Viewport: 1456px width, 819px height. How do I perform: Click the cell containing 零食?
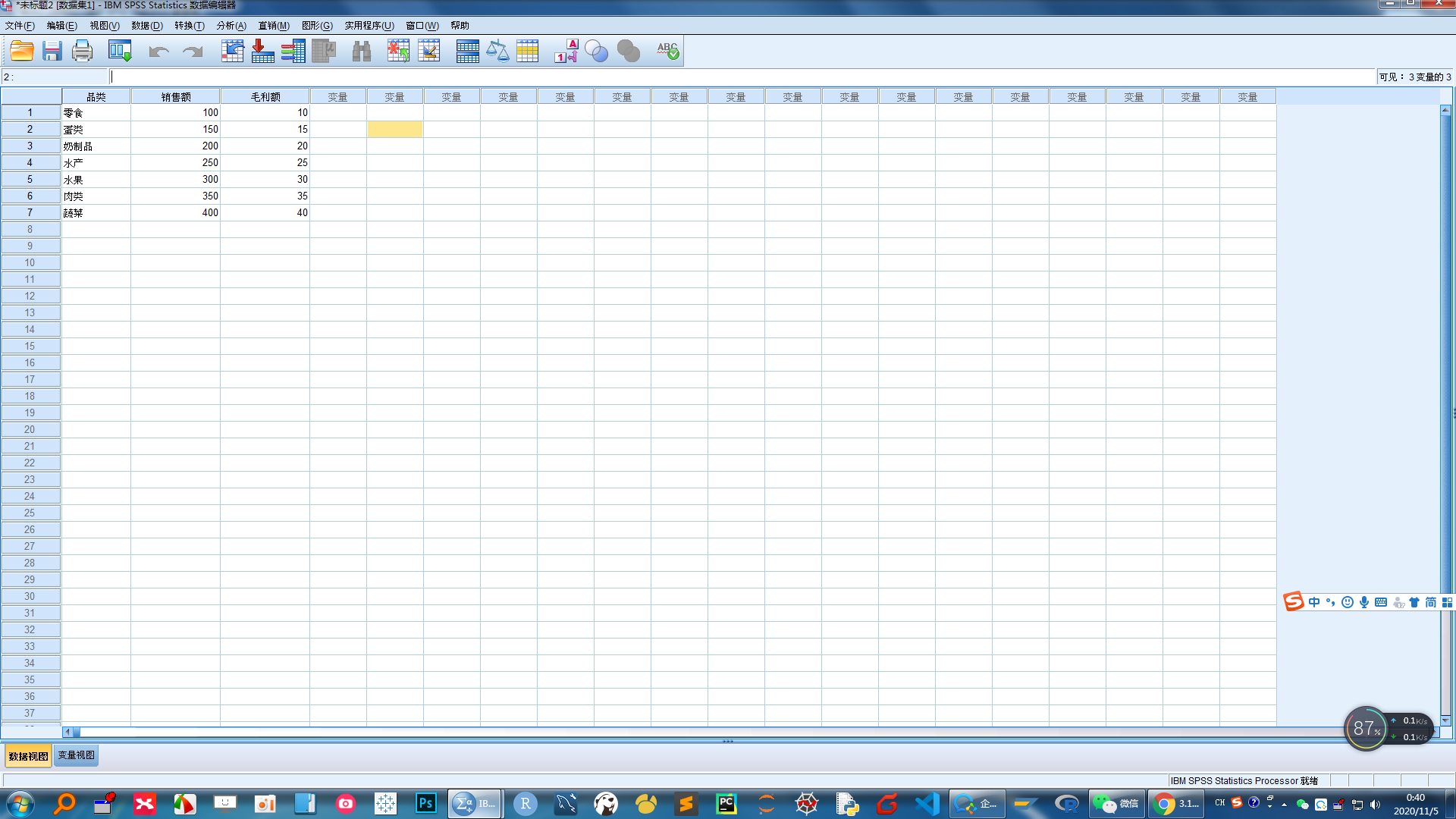coord(96,113)
